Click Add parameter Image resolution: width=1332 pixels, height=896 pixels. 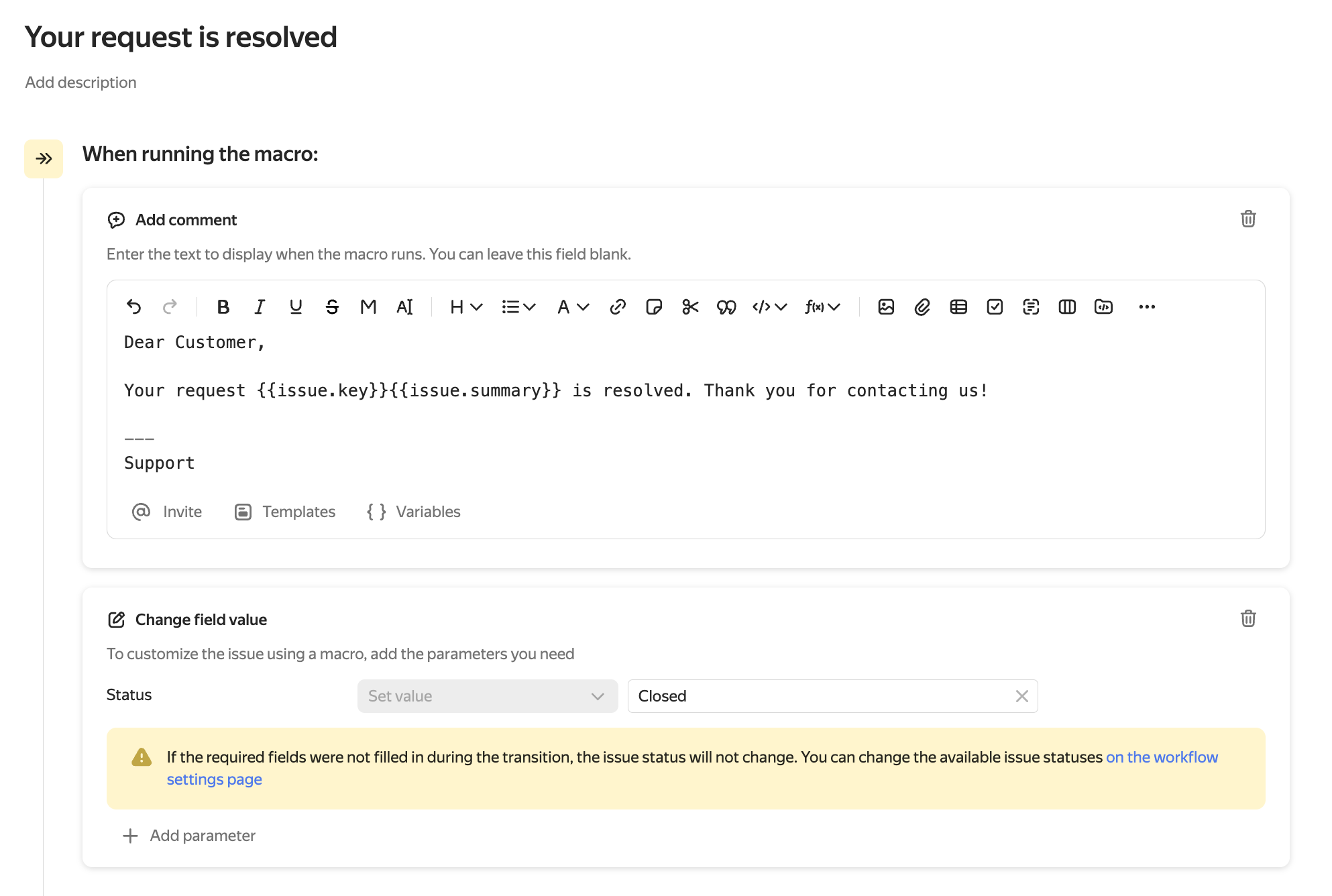click(x=189, y=836)
